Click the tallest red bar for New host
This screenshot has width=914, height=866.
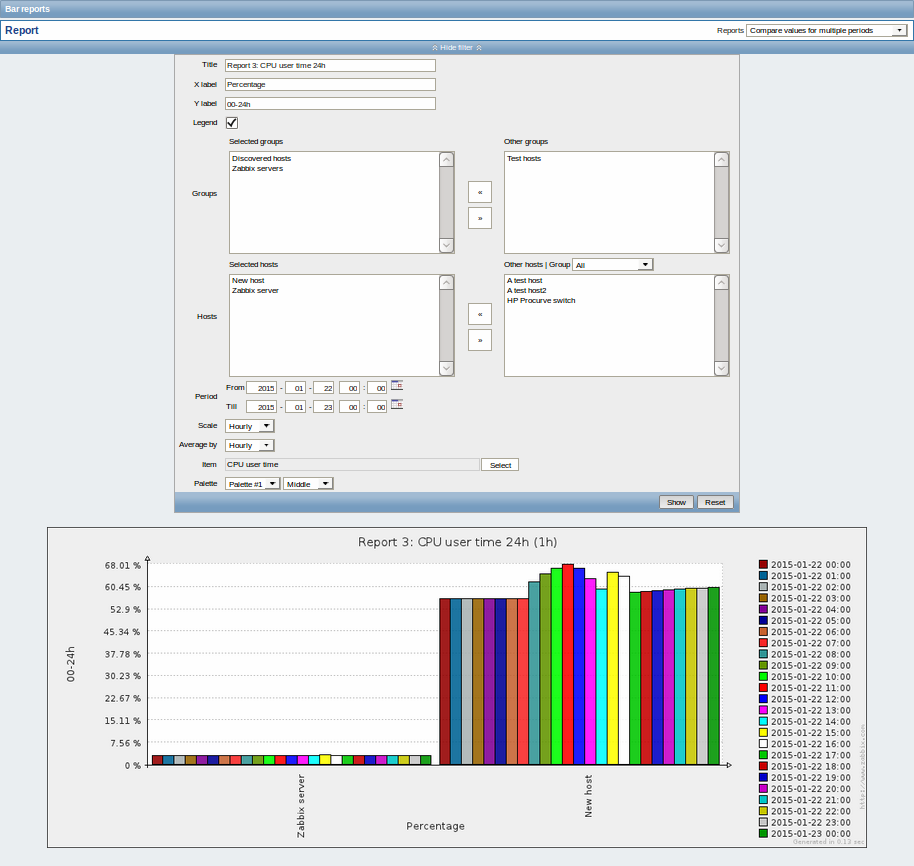click(568, 664)
